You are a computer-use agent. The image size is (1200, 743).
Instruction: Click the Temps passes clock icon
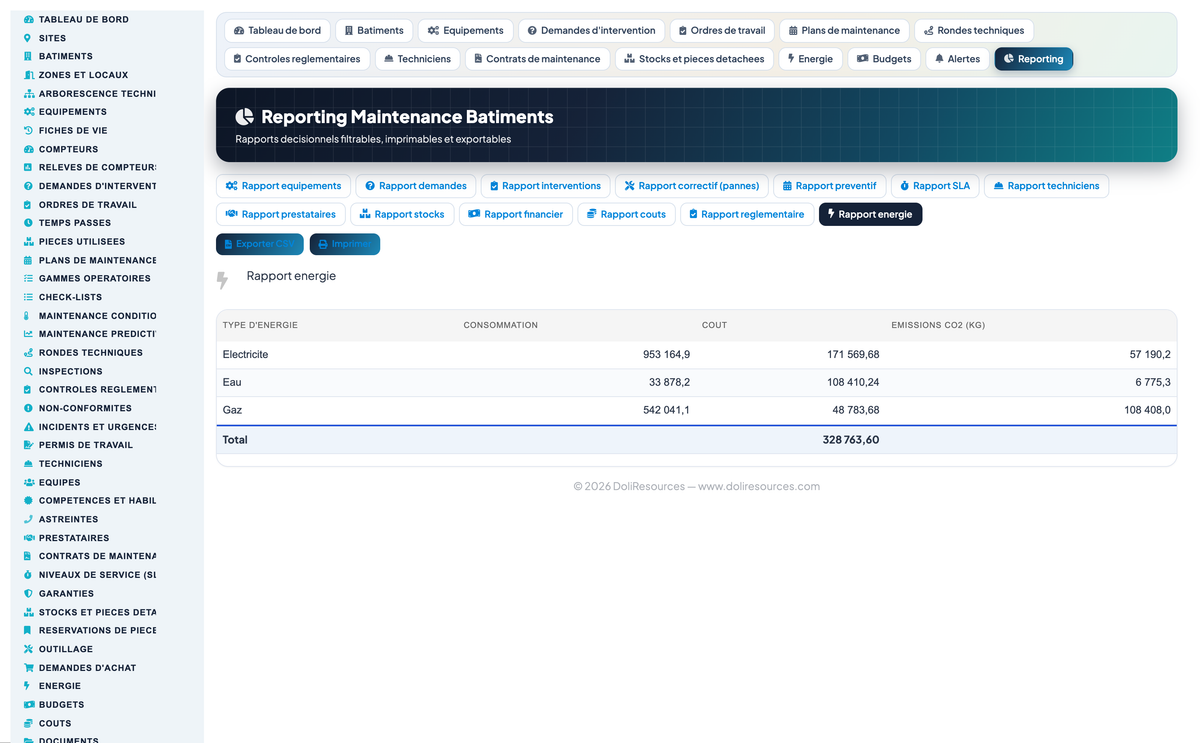28,223
